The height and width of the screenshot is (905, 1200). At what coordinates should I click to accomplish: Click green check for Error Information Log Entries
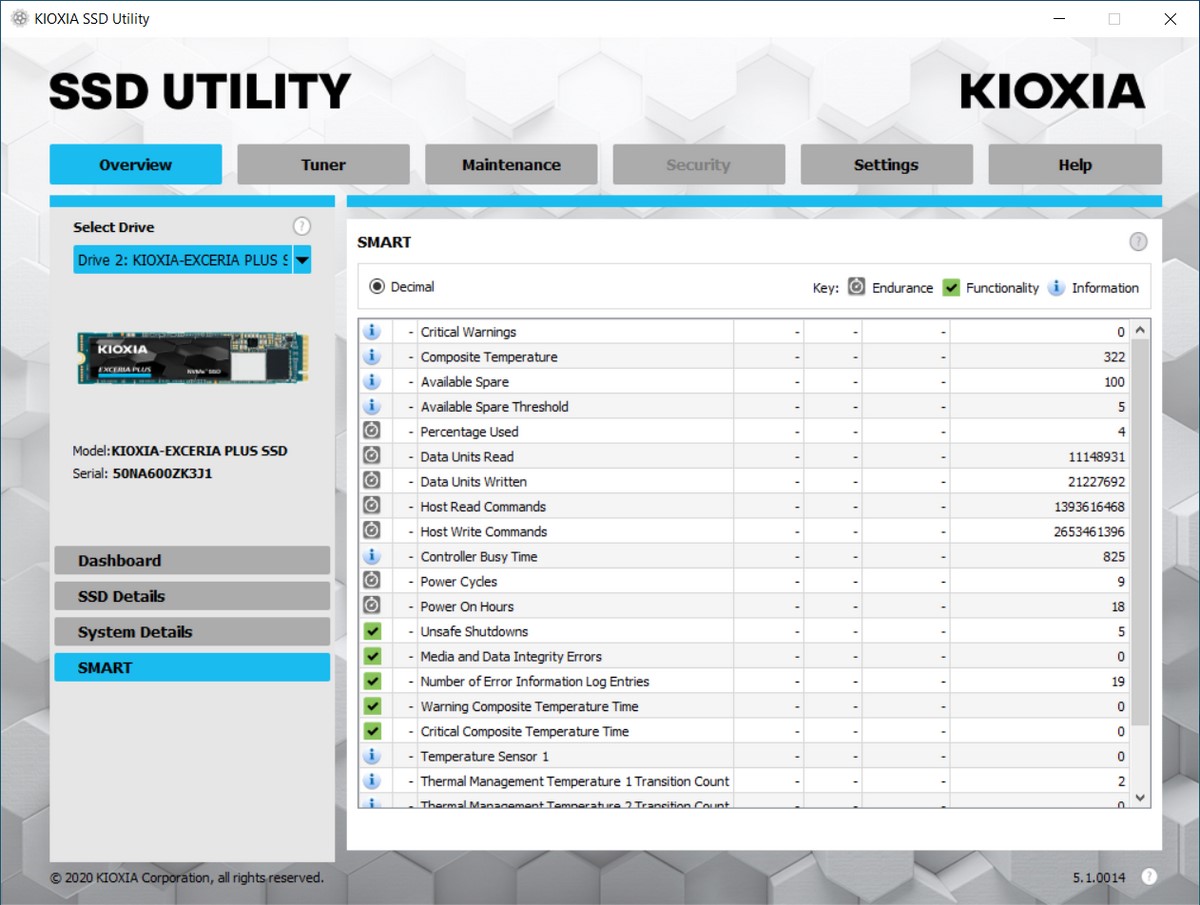372,681
